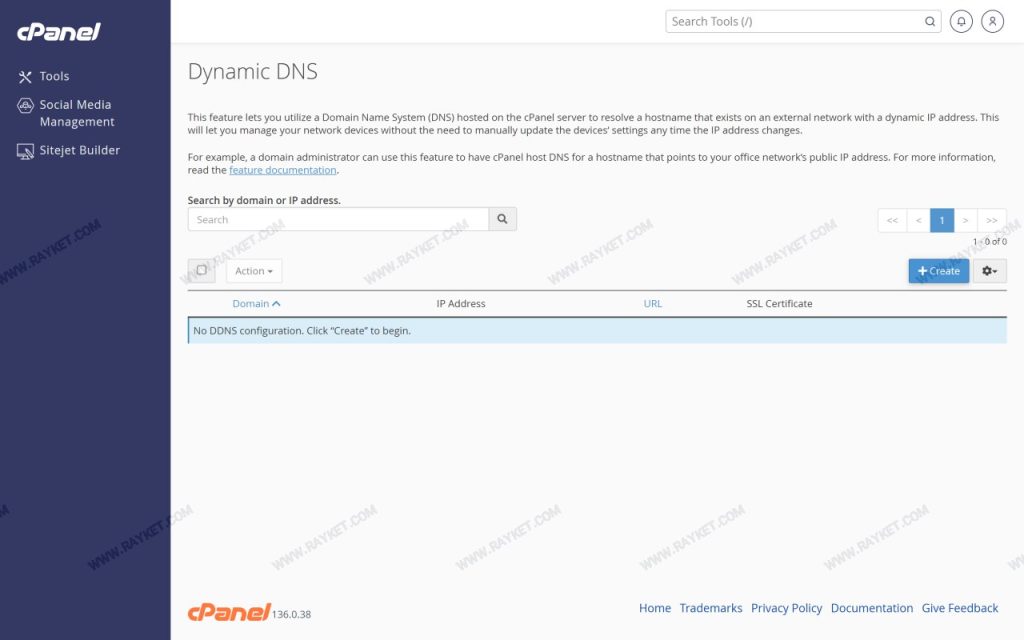Go to last page with >> button
Image resolution: width=1024 pixels, height=640 pixels.
991,221
